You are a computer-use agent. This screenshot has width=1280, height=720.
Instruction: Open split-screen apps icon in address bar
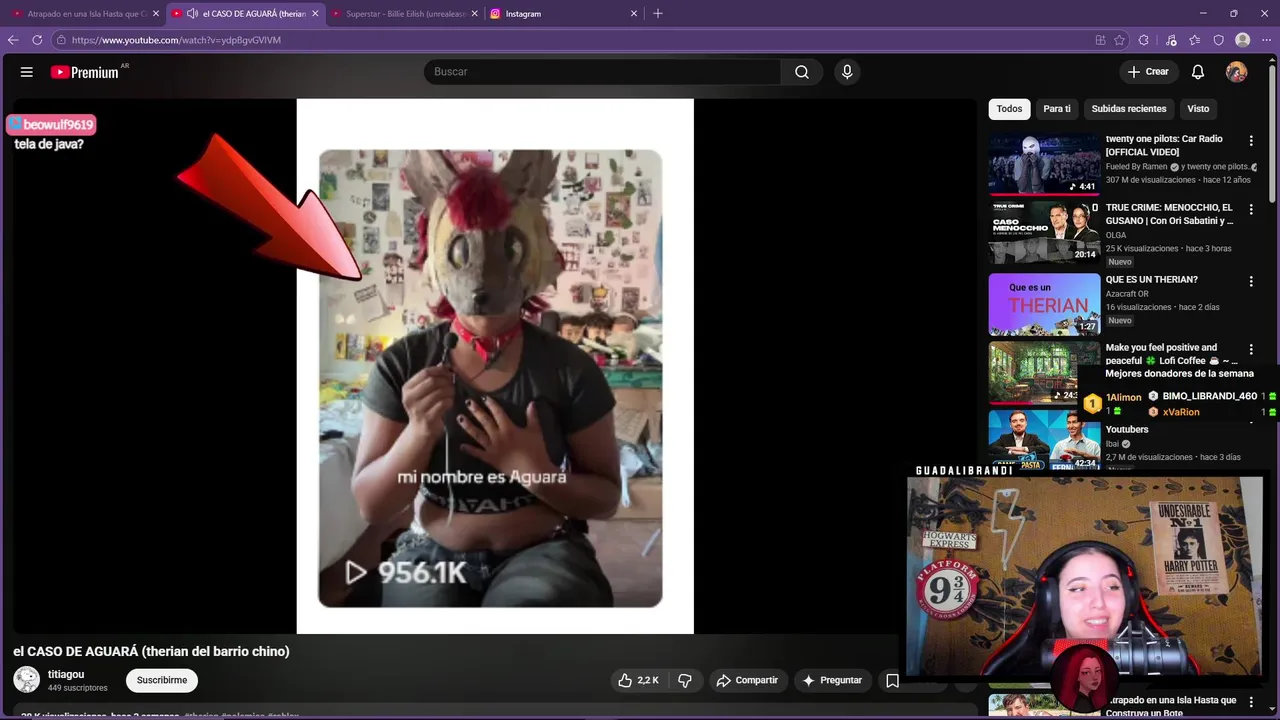point(1100,40)
